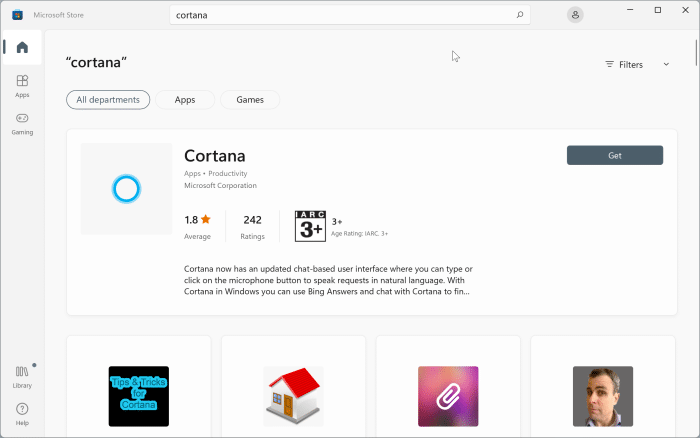
Task: Click the orange rating star
Action: (x=206, y=219)
